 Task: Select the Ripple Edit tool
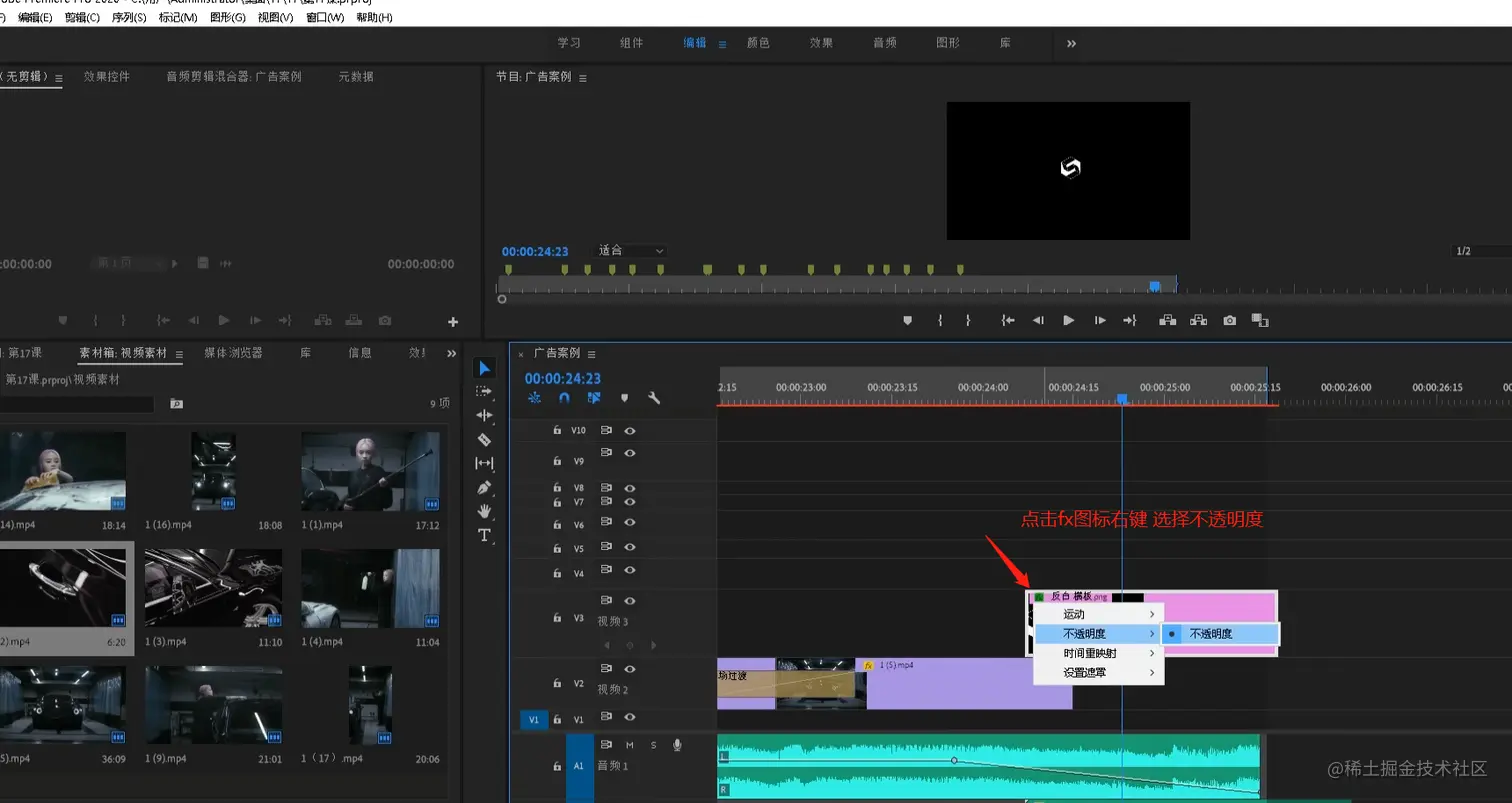[x=484, y=415]
